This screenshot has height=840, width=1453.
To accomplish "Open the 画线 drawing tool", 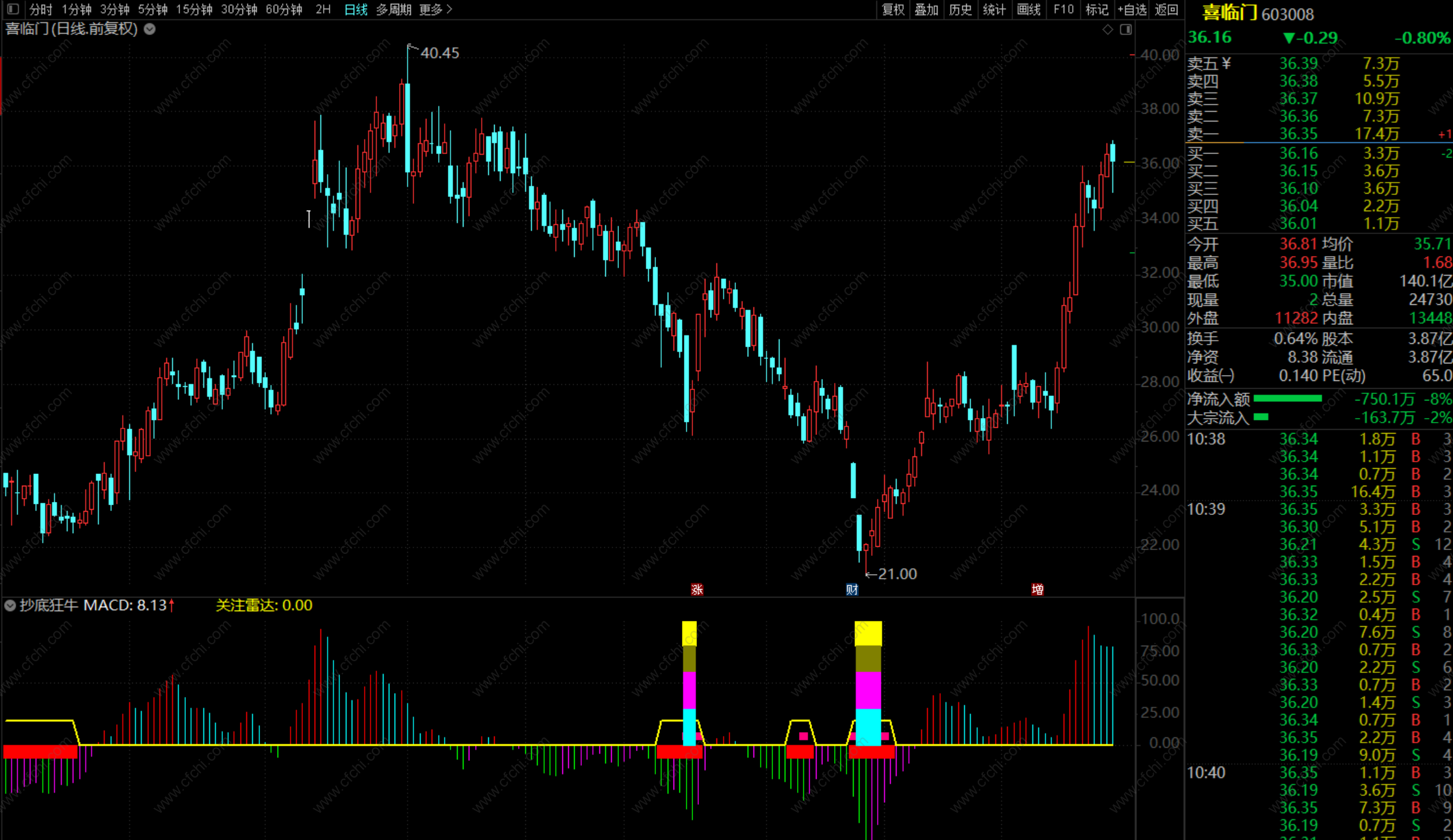I will tap(1028, 9).
